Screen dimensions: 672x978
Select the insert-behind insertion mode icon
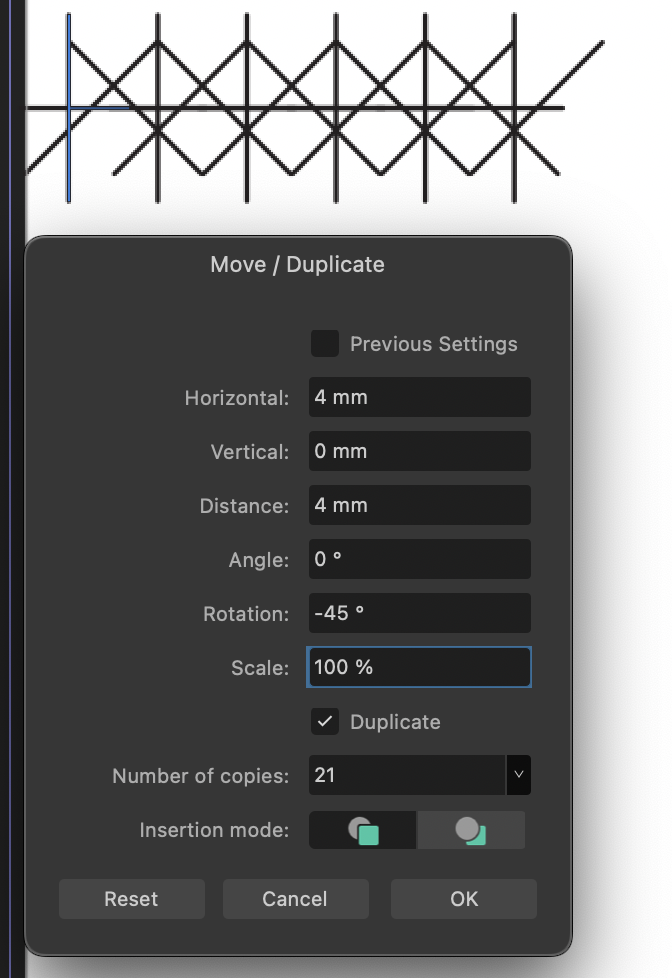(x=471, y=829)
